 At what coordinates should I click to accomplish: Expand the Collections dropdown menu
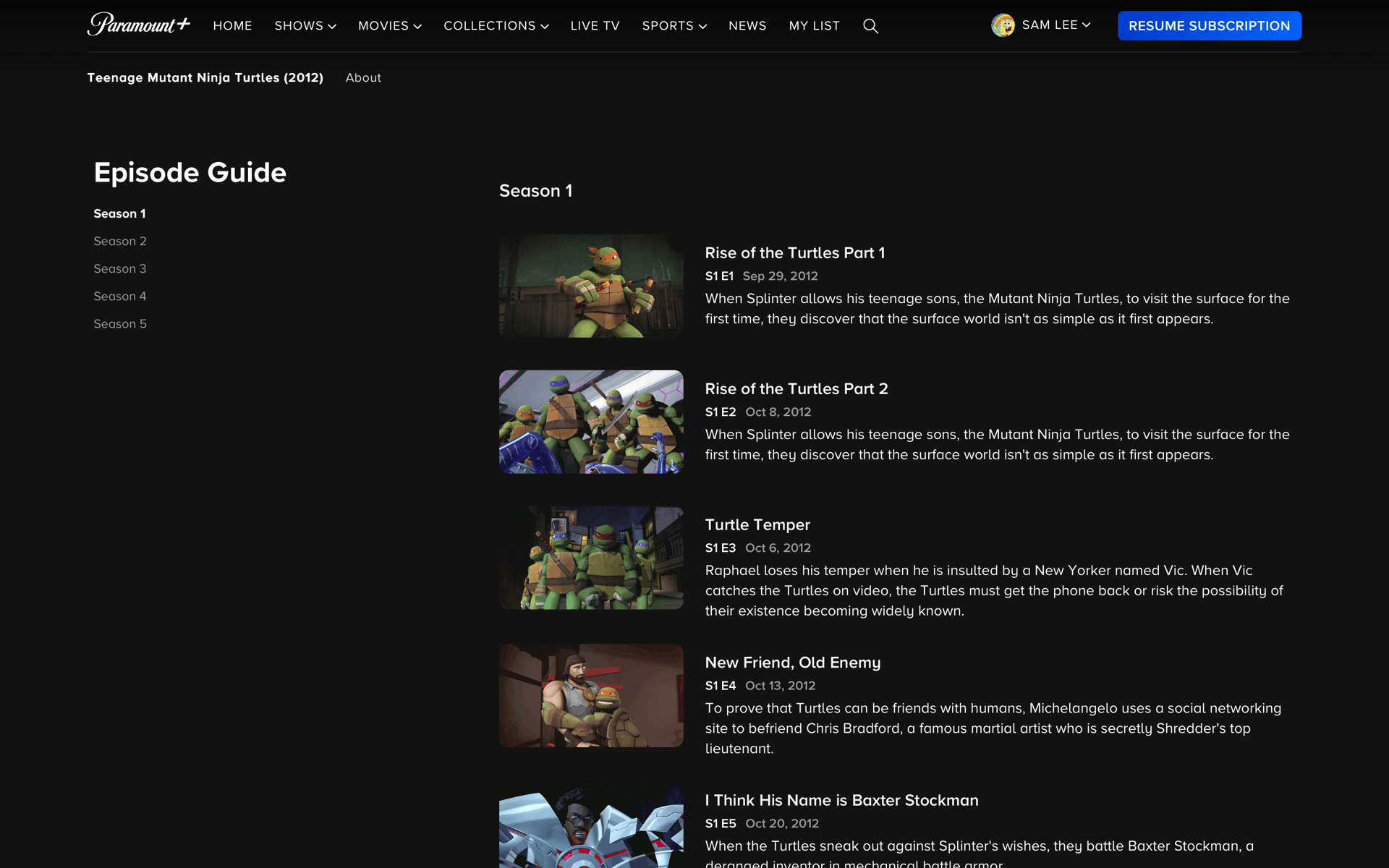pos(496,26)
